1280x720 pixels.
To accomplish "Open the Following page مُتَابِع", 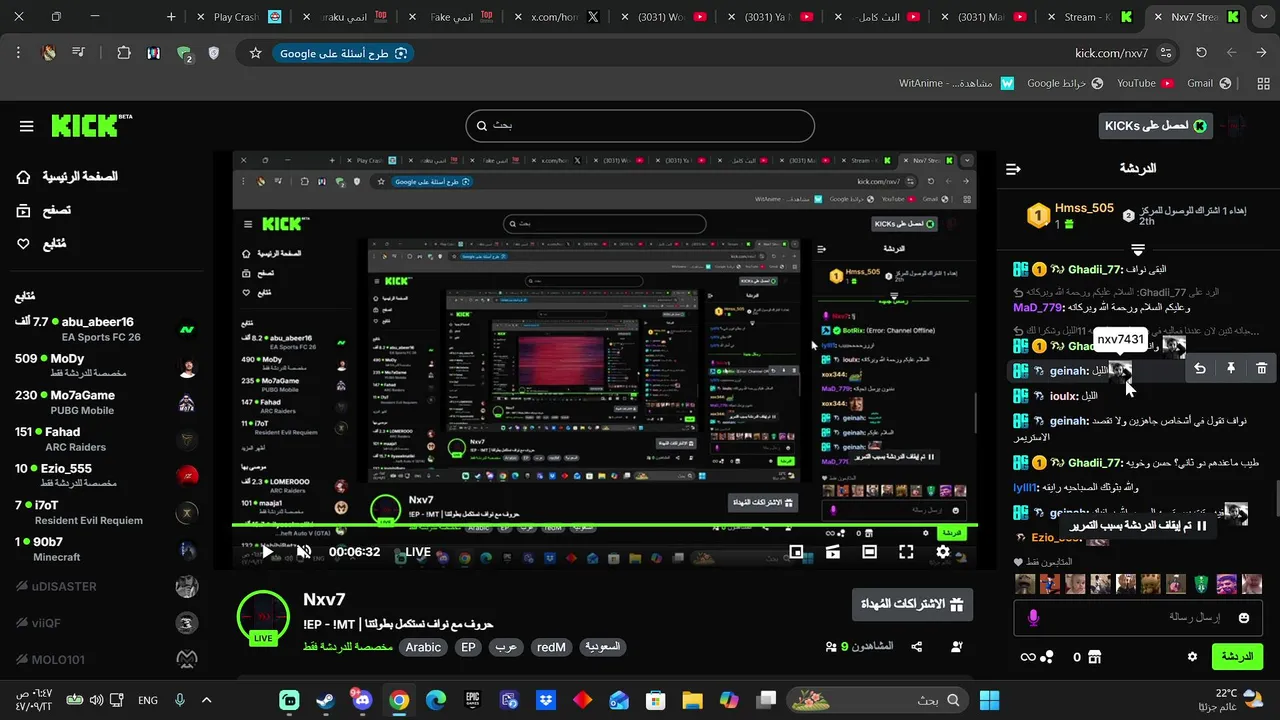I will point(42,243).
